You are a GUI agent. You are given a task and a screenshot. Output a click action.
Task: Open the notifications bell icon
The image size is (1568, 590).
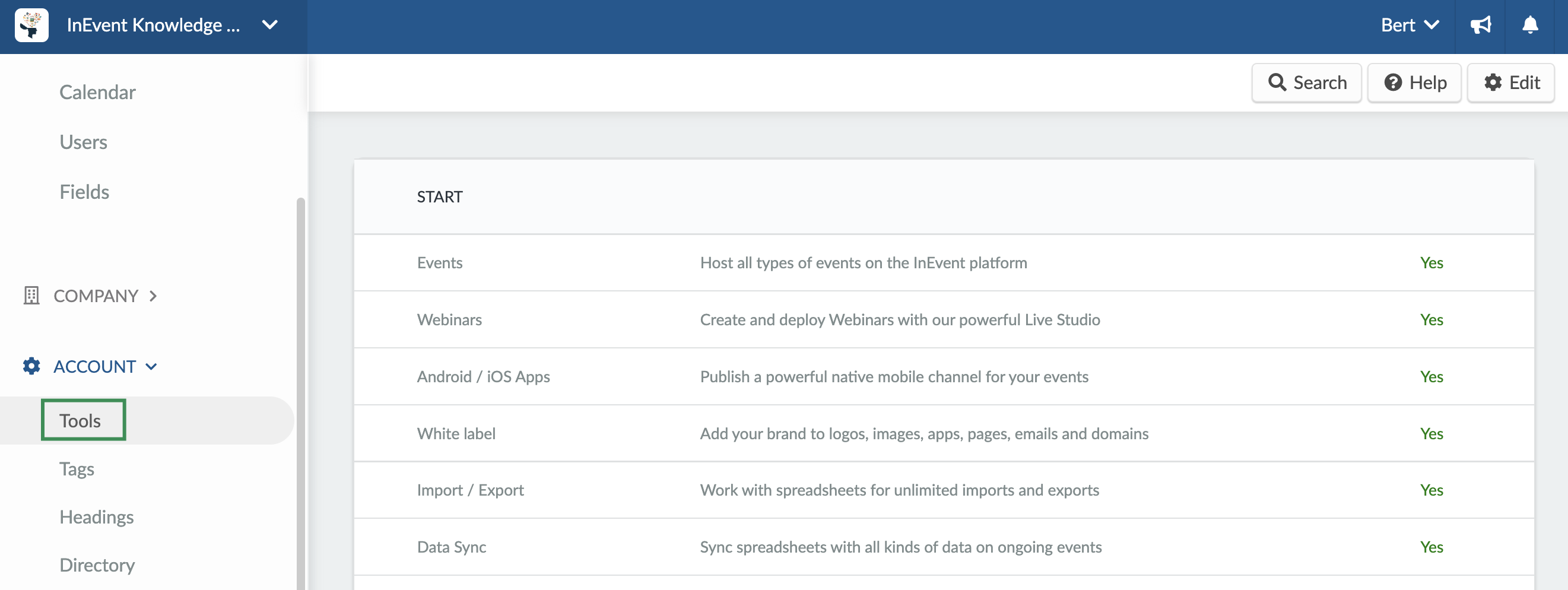(1529, 26)
